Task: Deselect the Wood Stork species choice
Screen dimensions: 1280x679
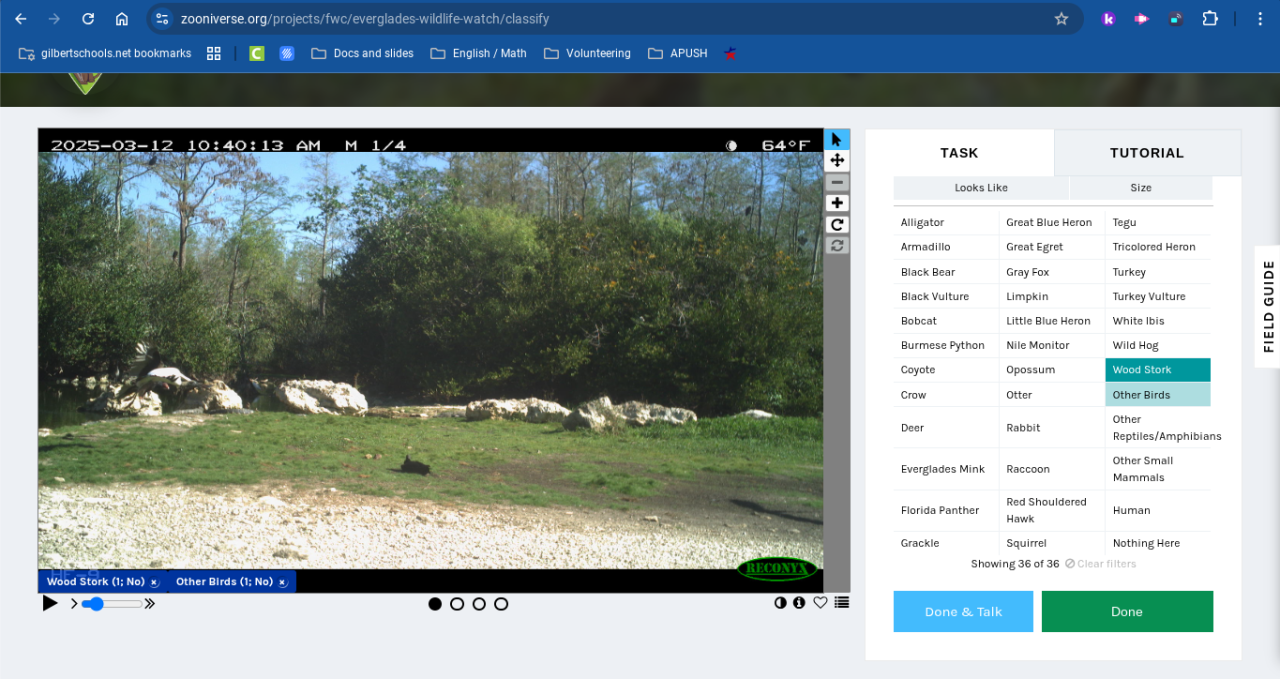Action: pyautogui.click(x=1158, y=370)
